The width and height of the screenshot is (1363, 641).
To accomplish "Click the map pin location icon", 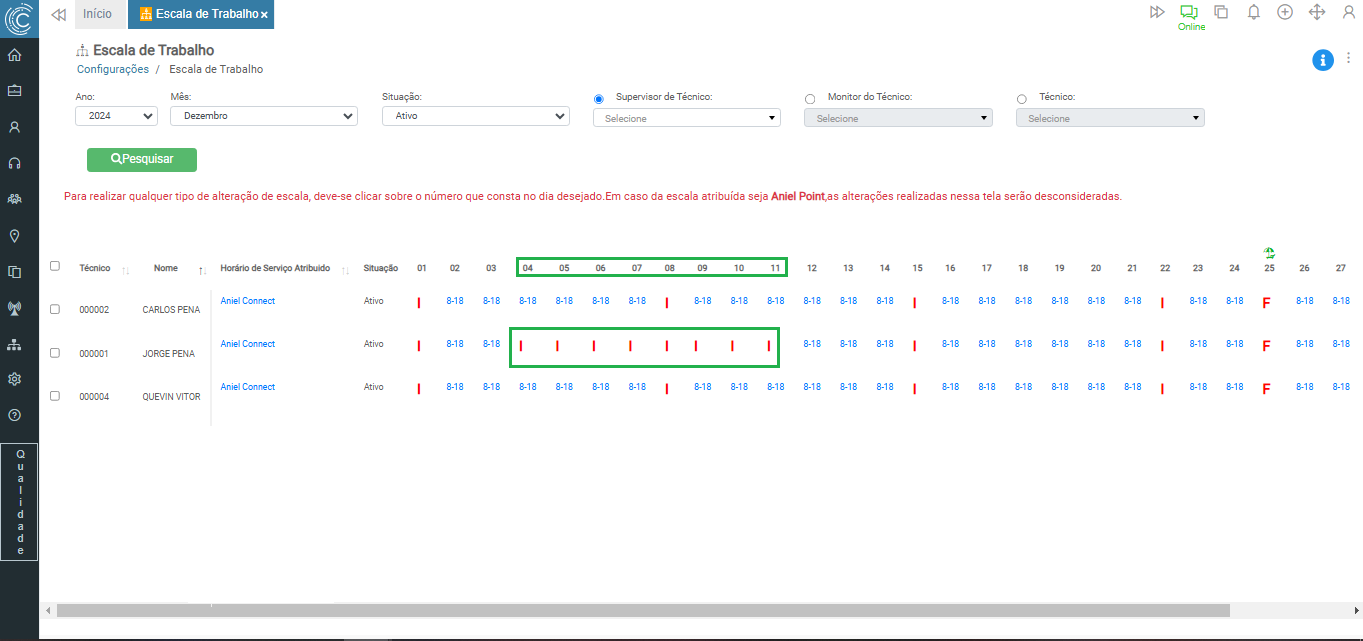I will click(14, 236).
